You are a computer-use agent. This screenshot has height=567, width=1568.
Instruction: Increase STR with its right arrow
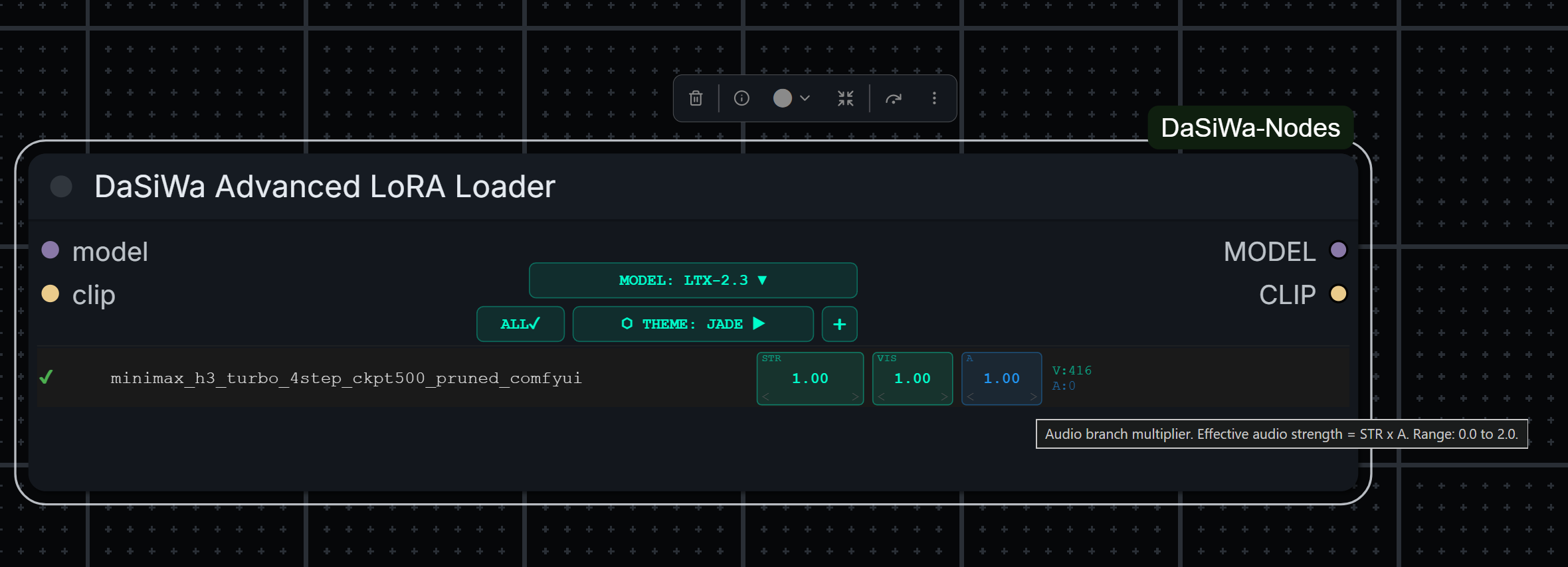point(855,397)
